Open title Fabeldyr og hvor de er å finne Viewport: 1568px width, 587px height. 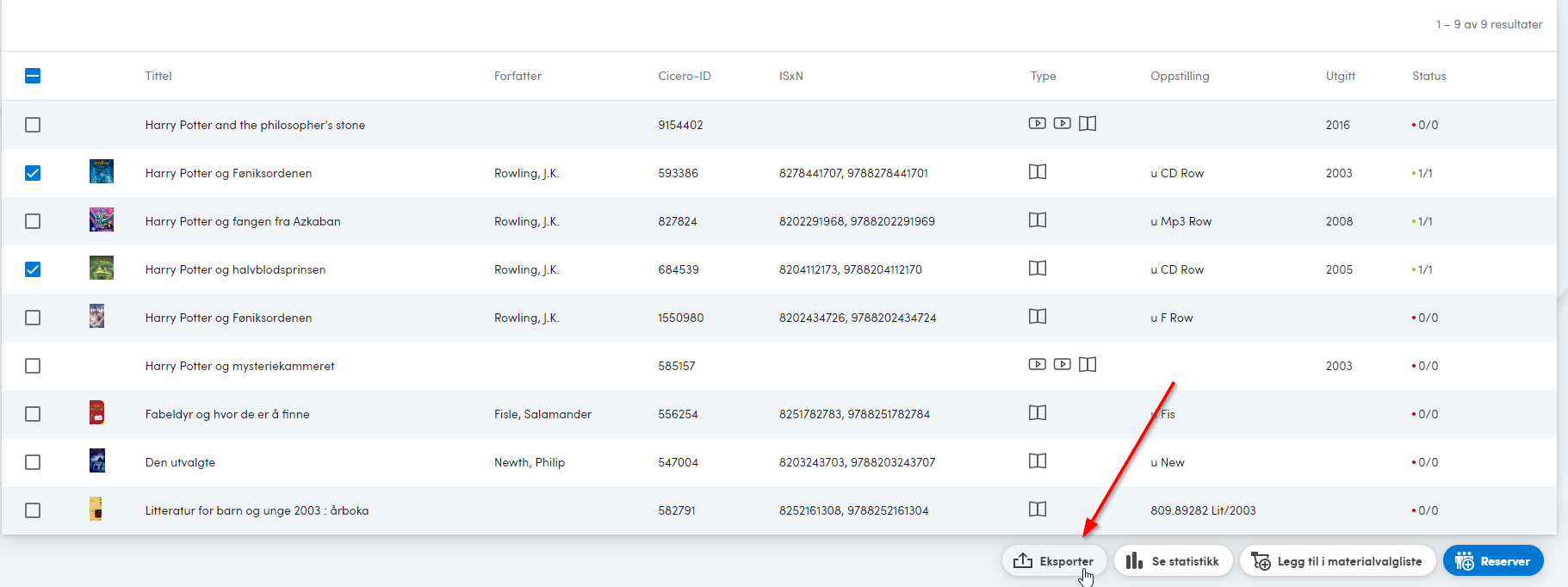point(227,414)
